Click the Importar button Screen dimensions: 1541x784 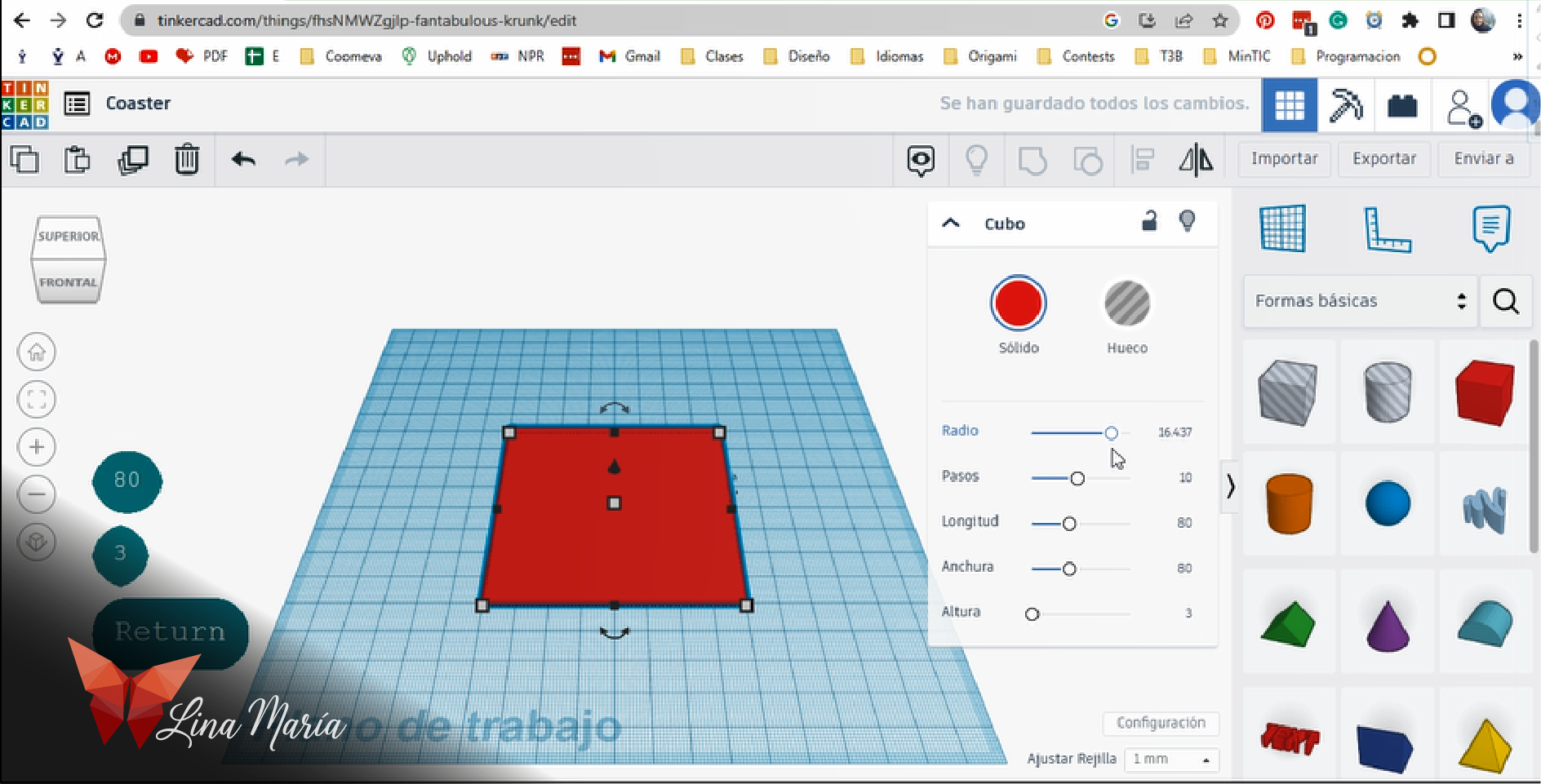1285,159
